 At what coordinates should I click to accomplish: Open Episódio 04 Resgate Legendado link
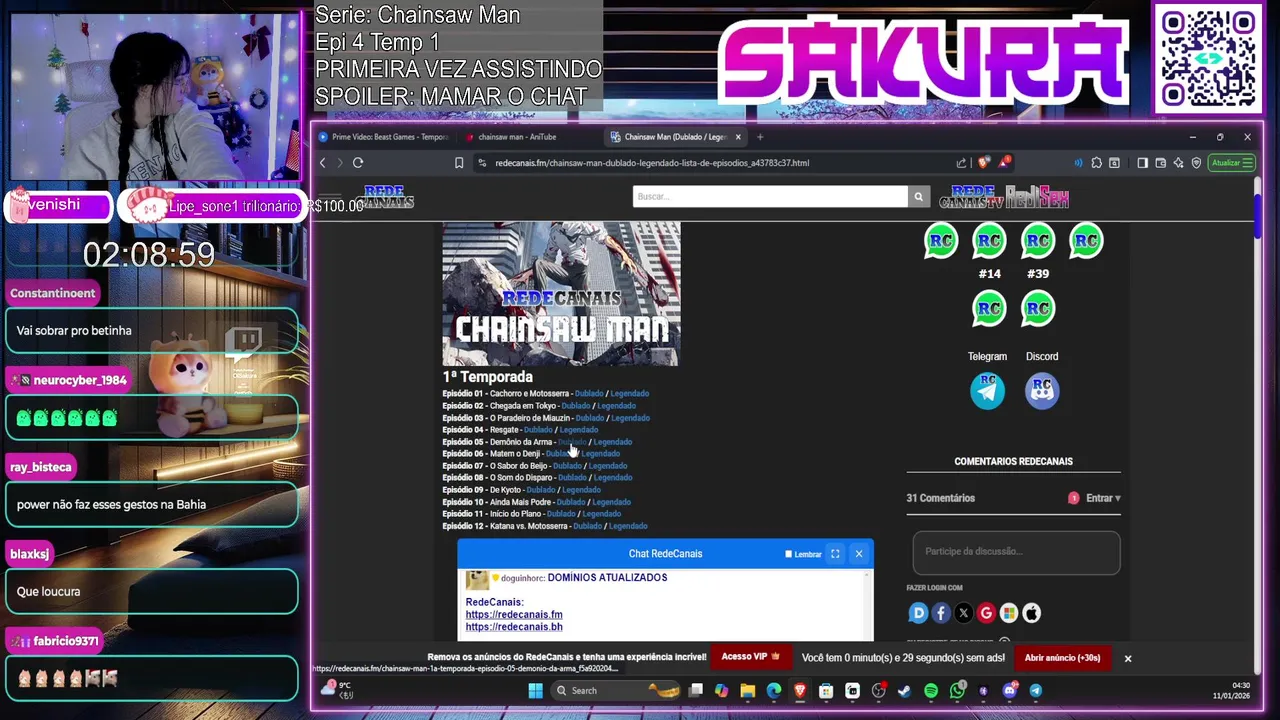click(x=579, y=430)
